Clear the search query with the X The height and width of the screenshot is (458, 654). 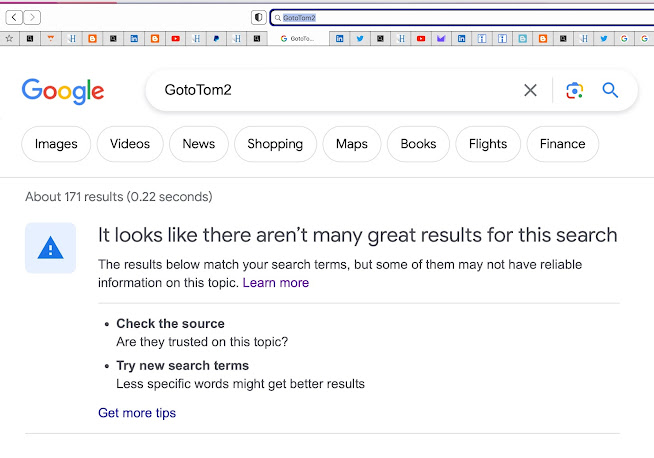point(530,90)
